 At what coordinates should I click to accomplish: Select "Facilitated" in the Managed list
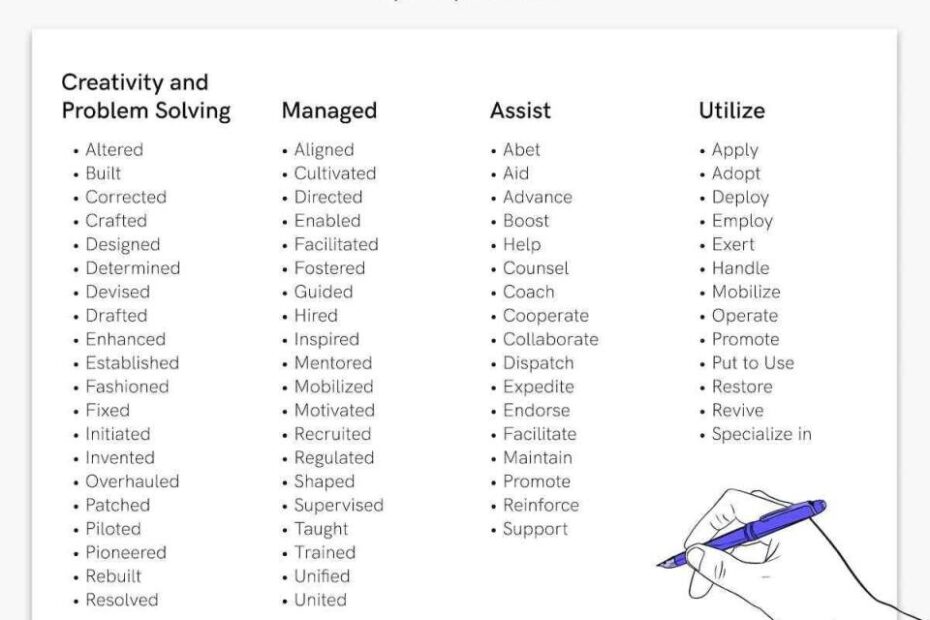coord(336,244)
